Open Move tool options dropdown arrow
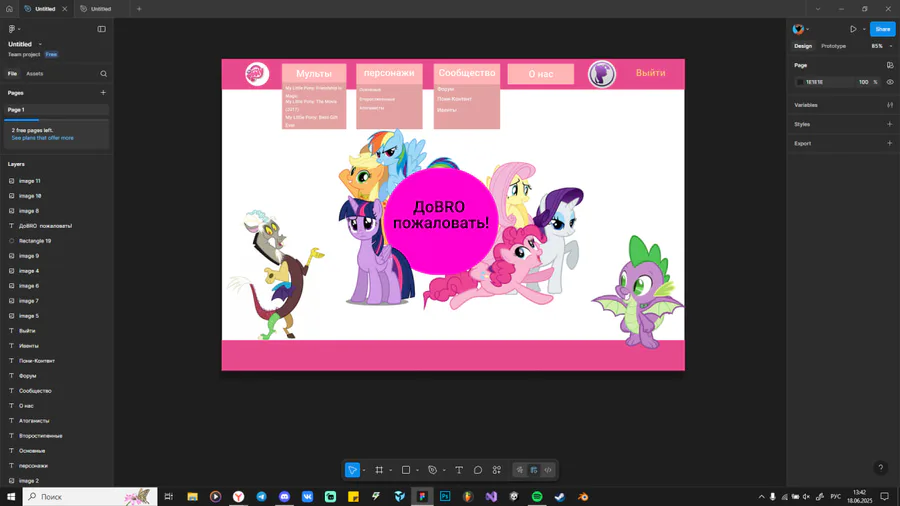900x506 pixels. pos(364,470)
